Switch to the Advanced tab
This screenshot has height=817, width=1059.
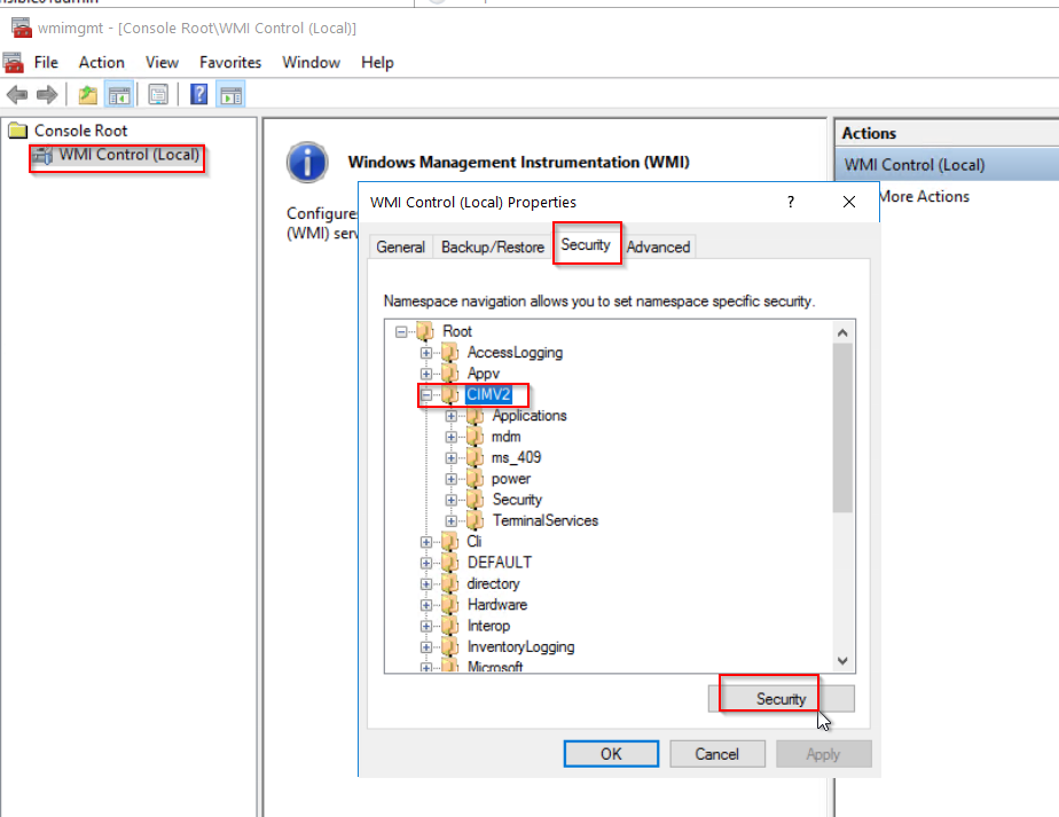point(658,247)
